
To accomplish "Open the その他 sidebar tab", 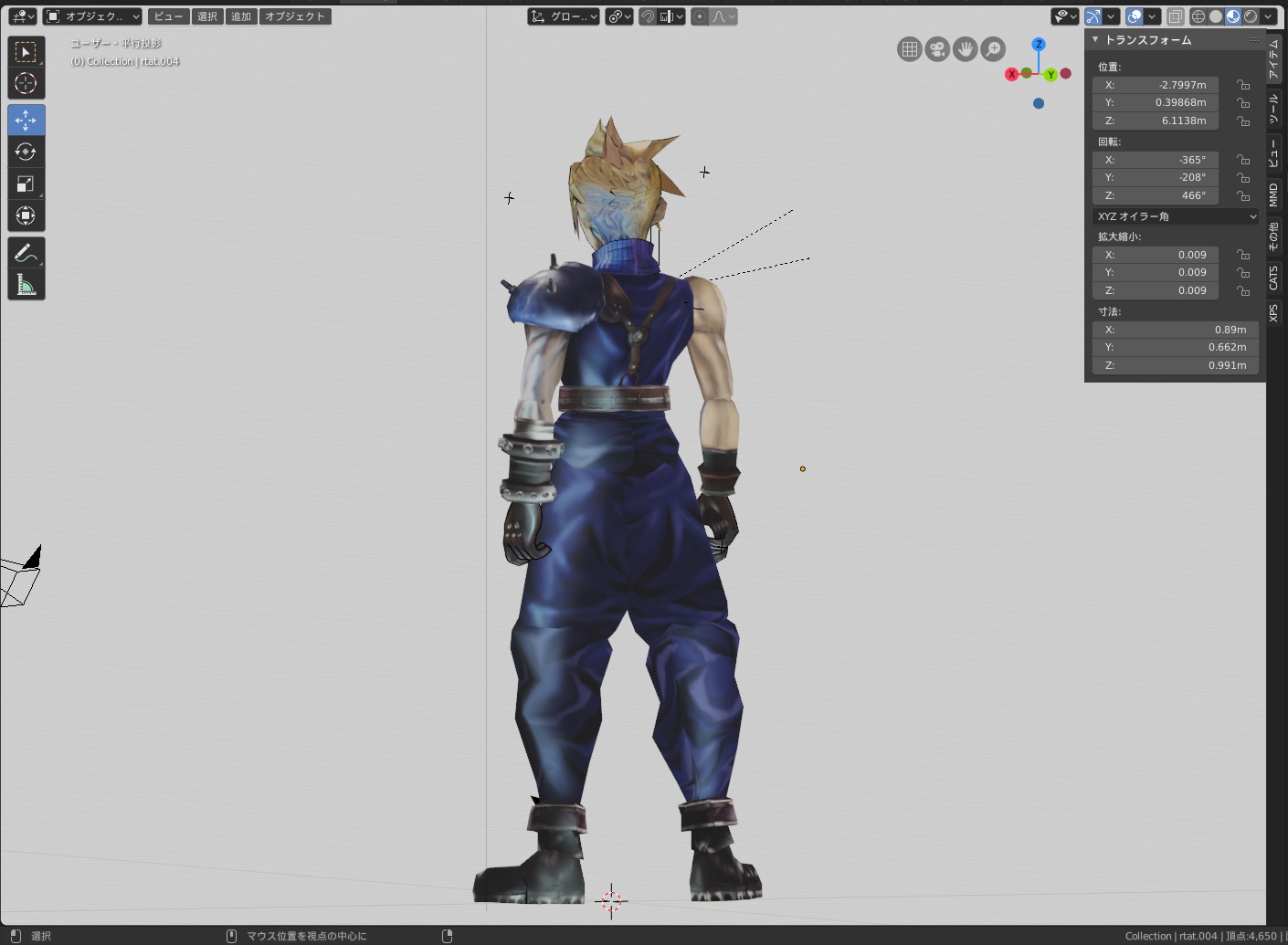I will (1274, 236).
